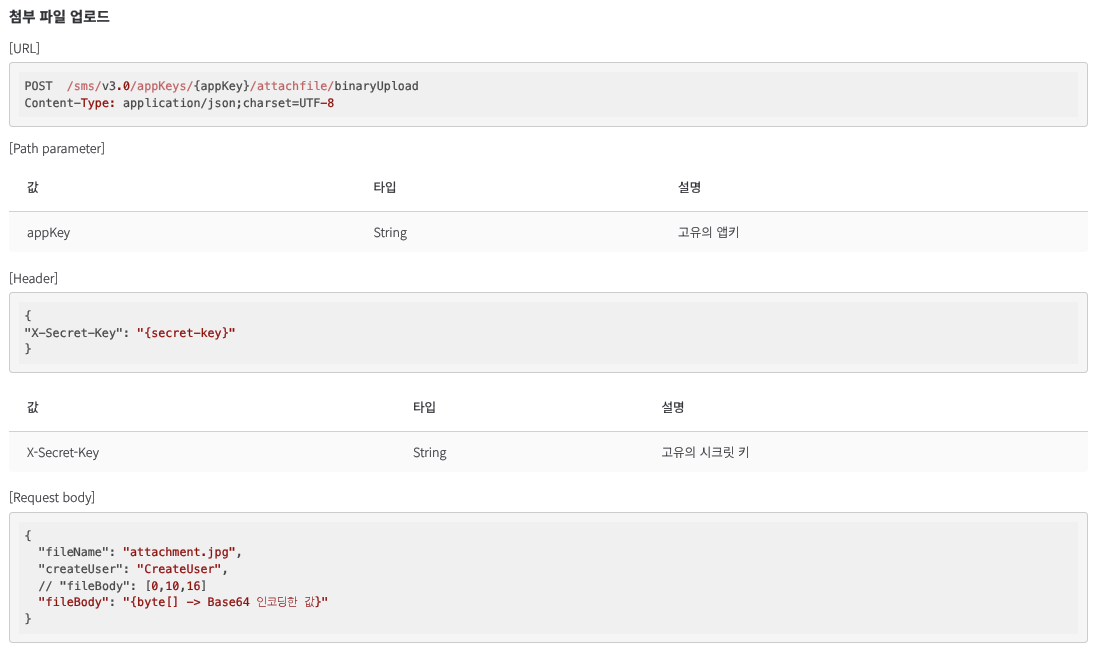
Task: Click the [Path parameter] label
Action: [x=57, y=149]
